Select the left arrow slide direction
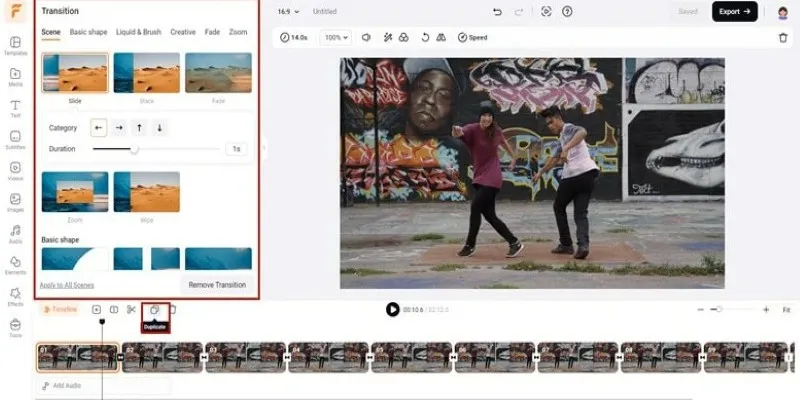 (98, 128)
